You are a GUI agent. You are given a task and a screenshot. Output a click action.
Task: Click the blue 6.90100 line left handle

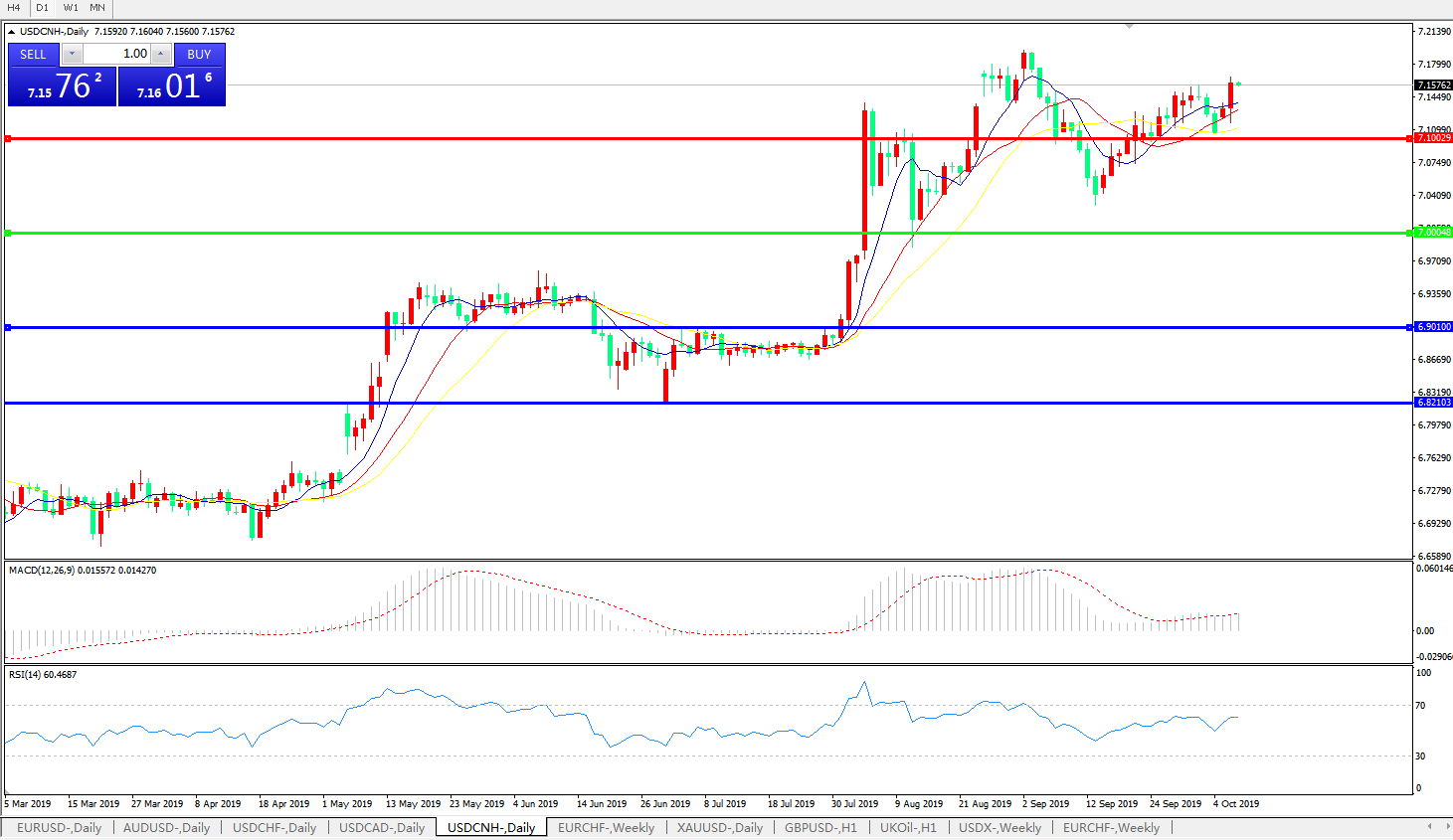coord(8,327)
